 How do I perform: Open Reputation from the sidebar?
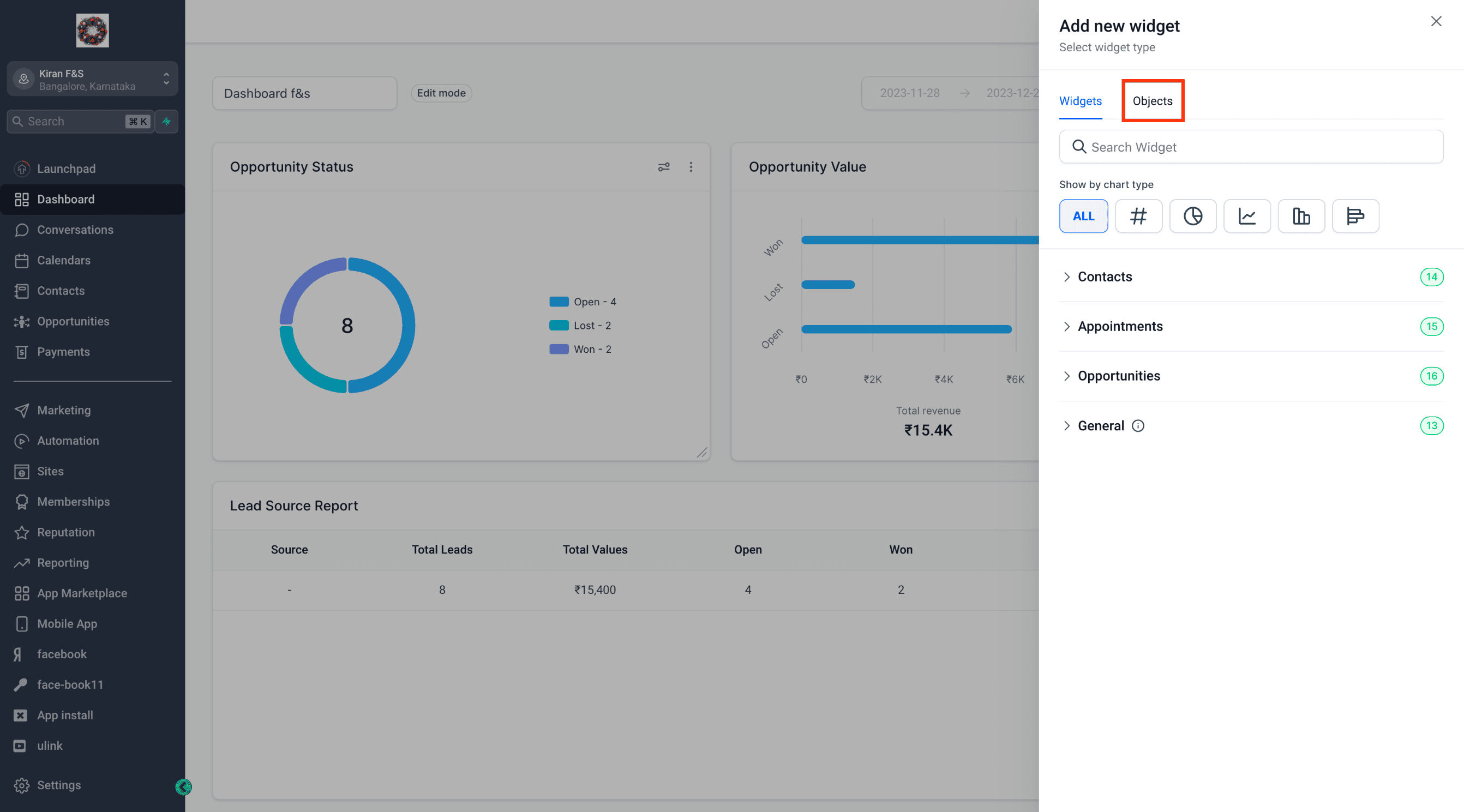click(x=92, y=532)
